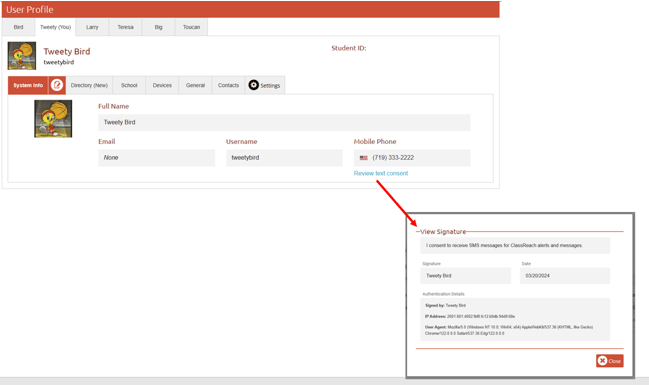
Task: Go to the Contacts tab
Action: click(x=228, y=85)
